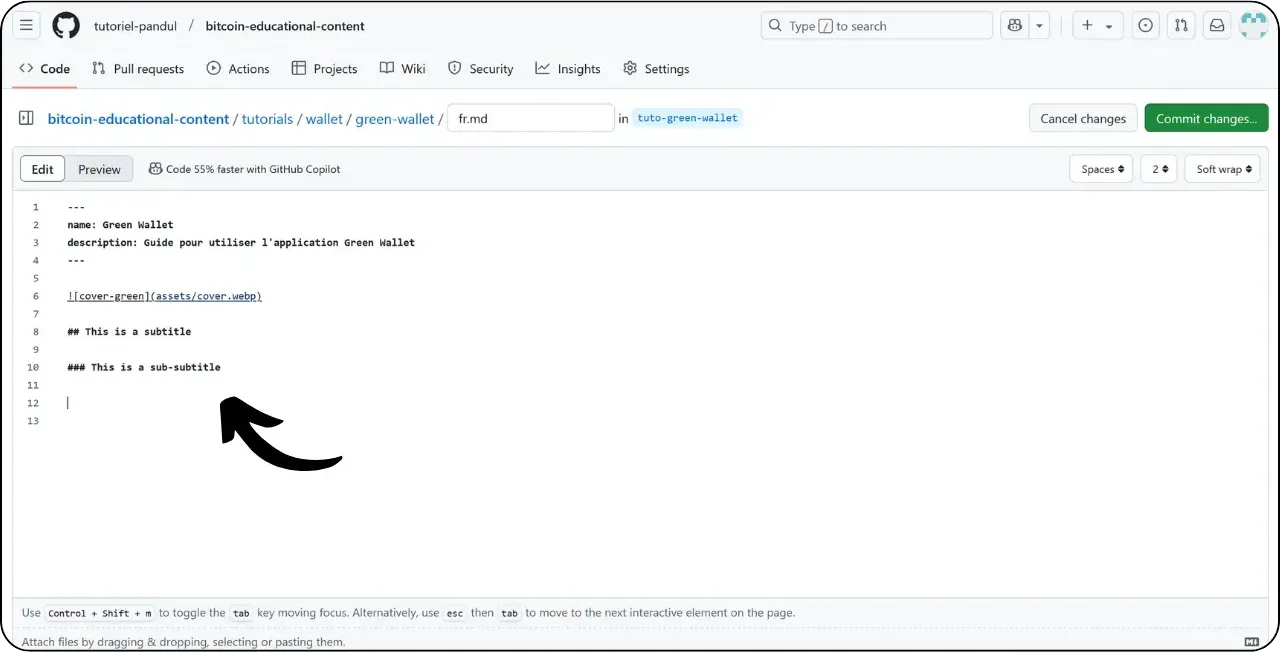This screenshot has width=1280, height=652.
Task: Change indent size via the 2 dropdown
Action: [x=1158, y=169]
